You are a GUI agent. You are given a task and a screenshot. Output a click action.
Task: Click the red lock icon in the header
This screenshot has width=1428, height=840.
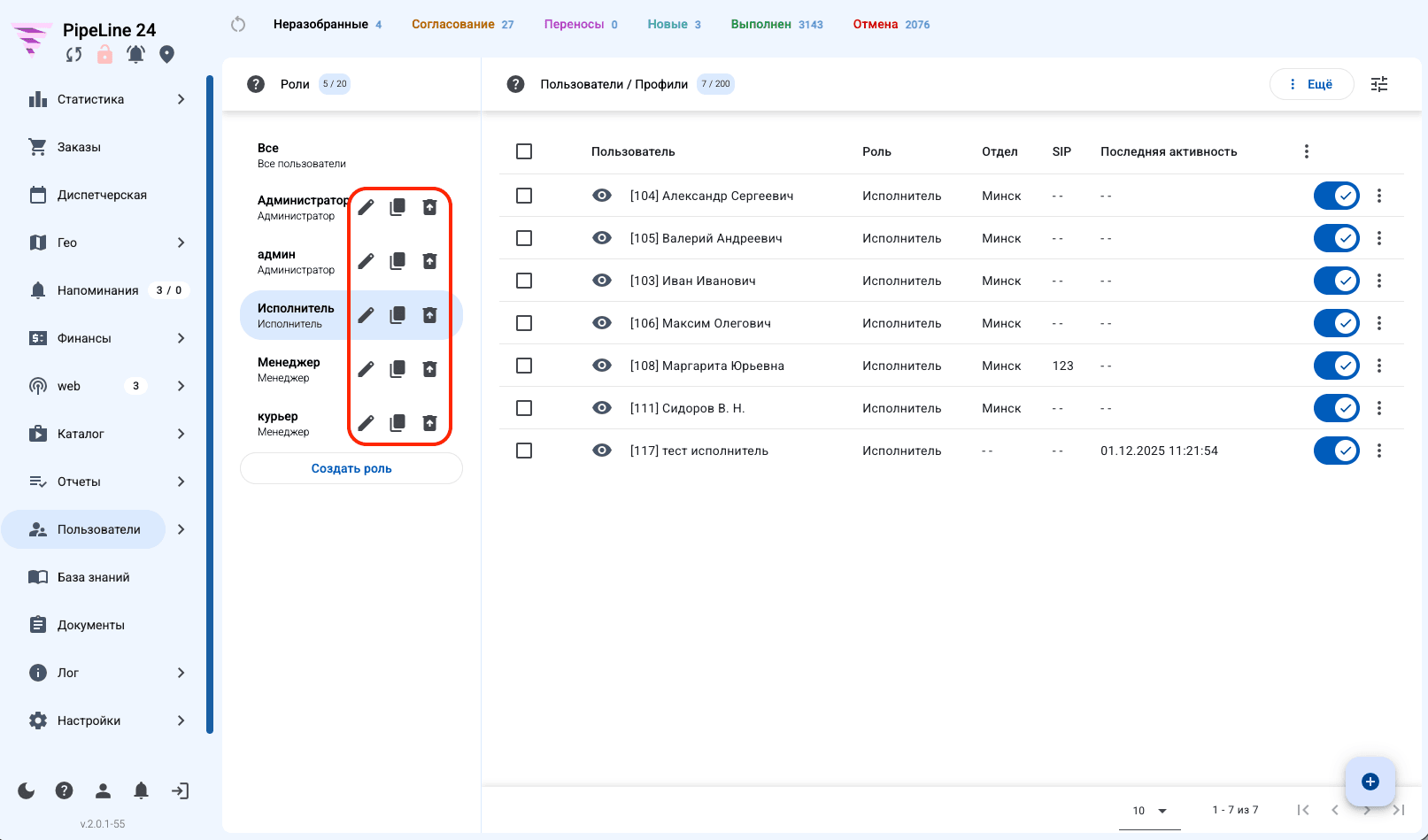coord(104,54)
